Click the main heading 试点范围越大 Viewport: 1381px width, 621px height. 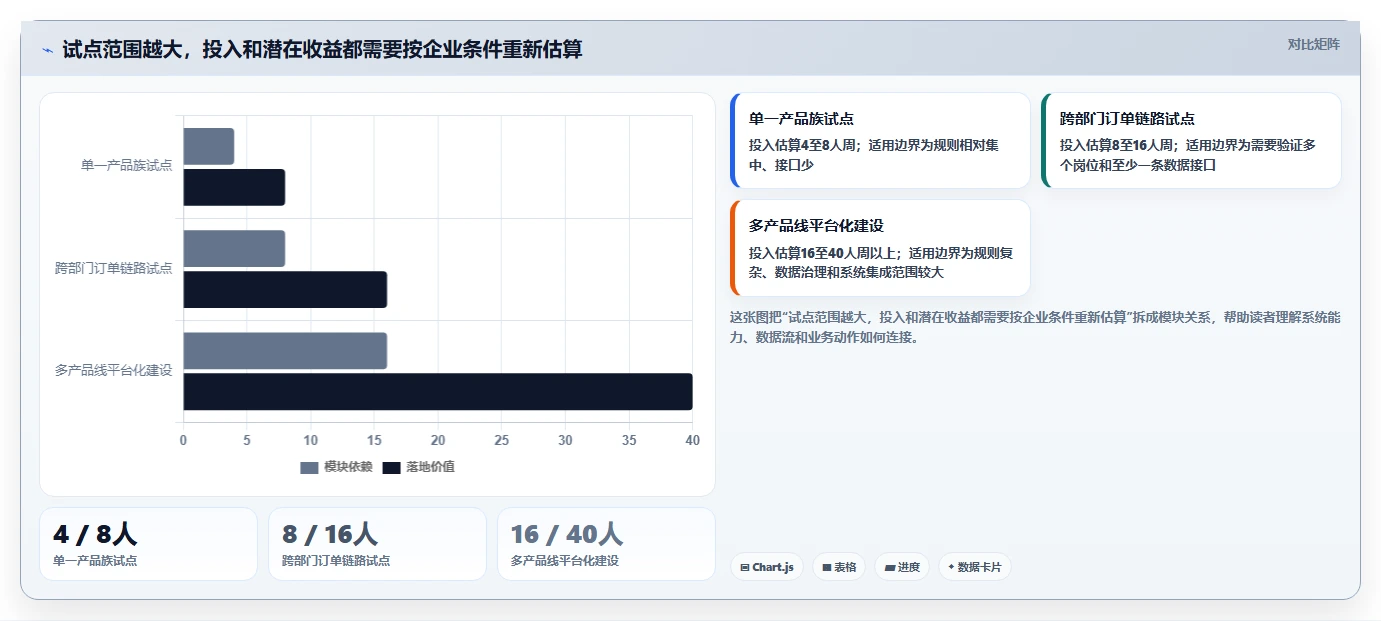tap(322, 49)
